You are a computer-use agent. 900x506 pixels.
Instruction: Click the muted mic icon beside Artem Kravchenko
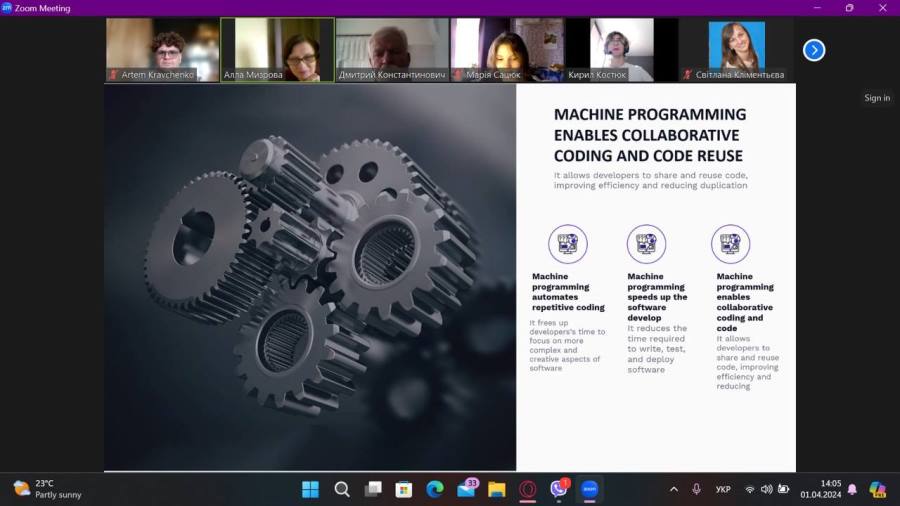[114, 75]
